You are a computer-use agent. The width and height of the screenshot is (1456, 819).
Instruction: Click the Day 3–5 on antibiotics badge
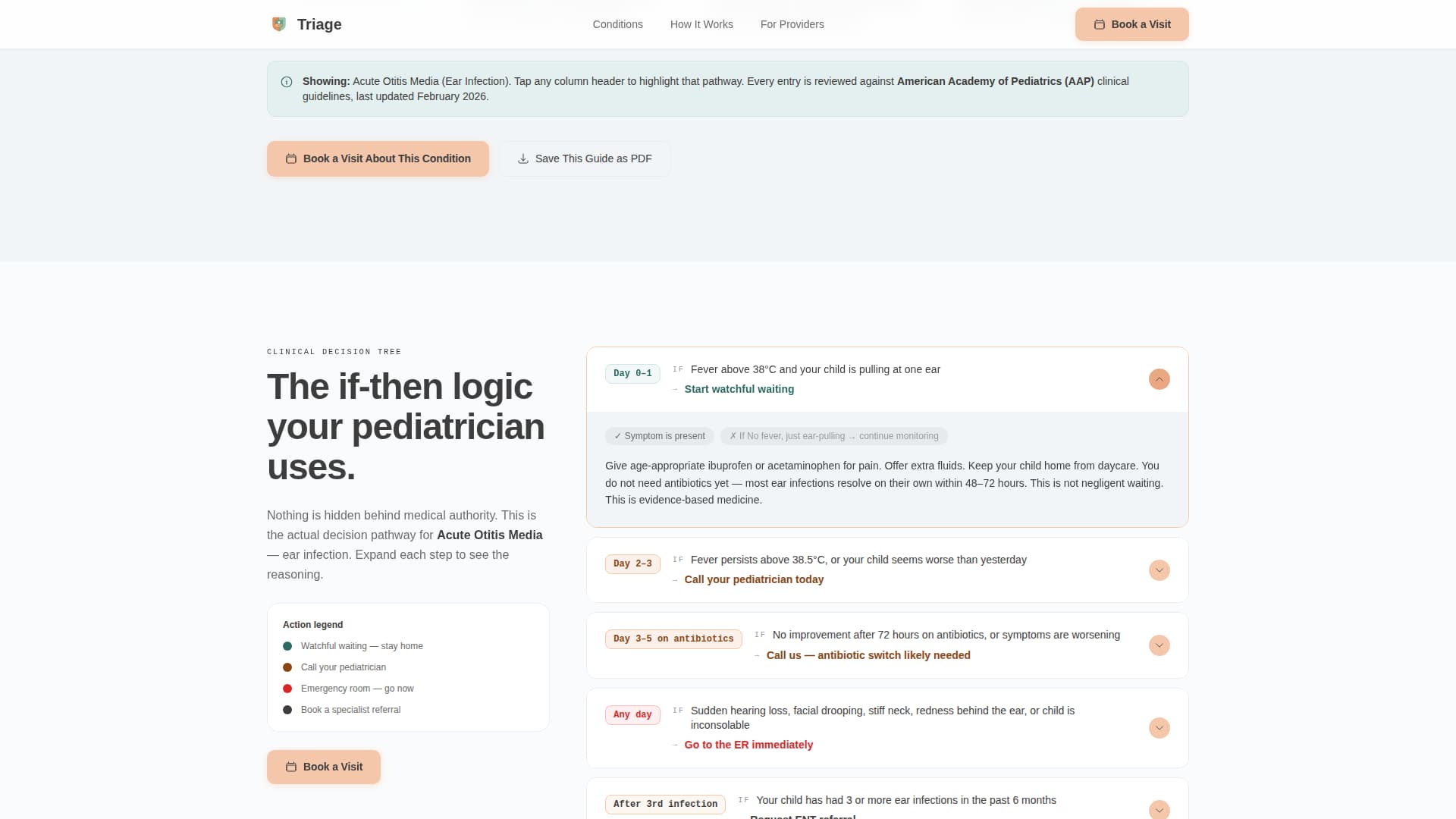(673, 639)
